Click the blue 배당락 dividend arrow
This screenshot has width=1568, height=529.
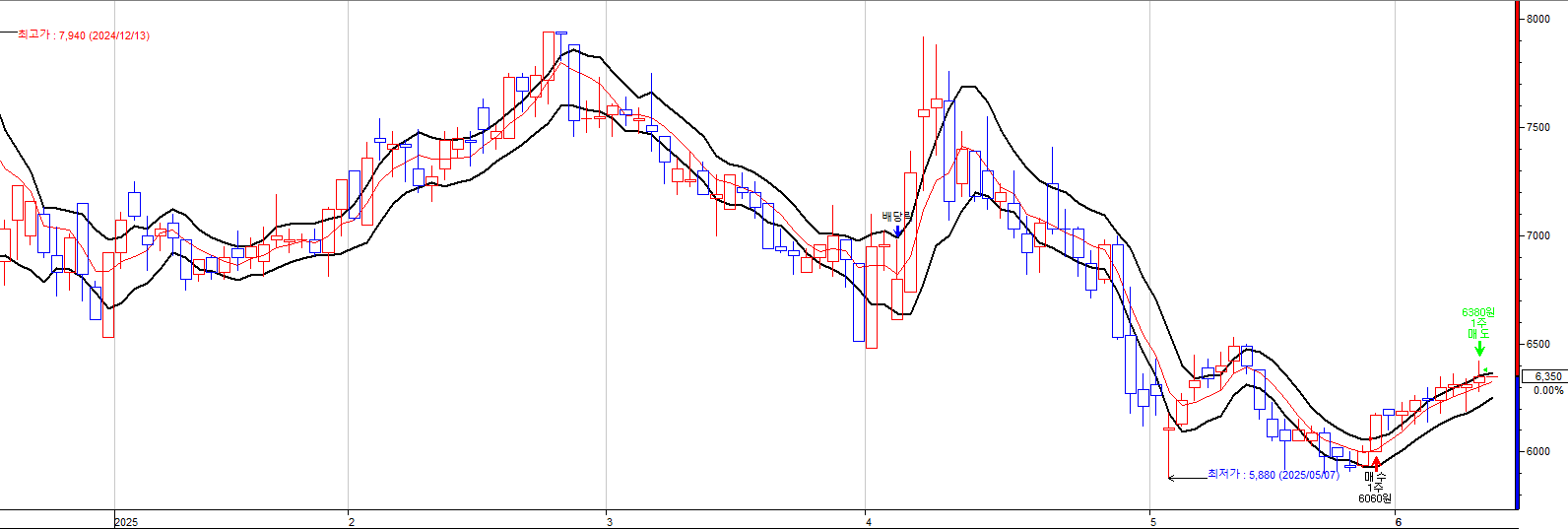(x=898, y=231)
